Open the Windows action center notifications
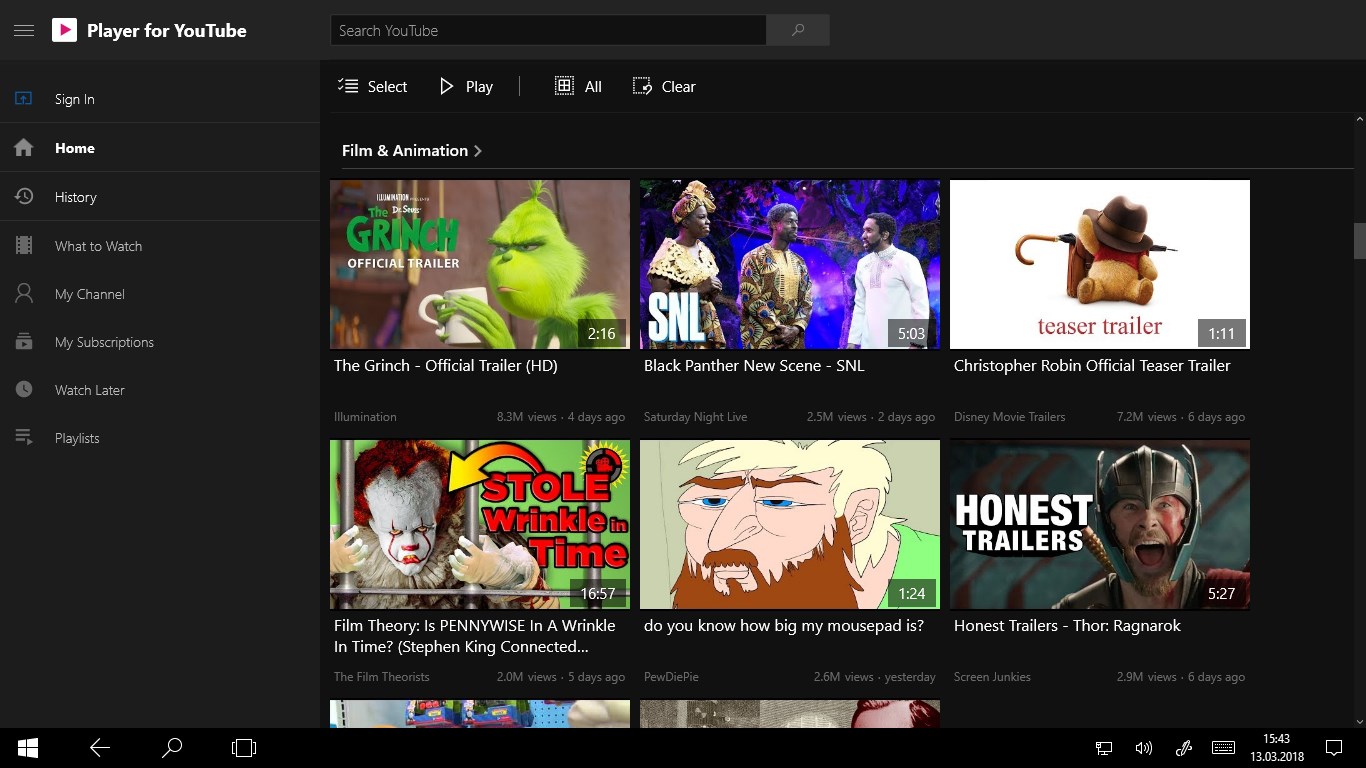1366x768 pixels. [1334, 748]
